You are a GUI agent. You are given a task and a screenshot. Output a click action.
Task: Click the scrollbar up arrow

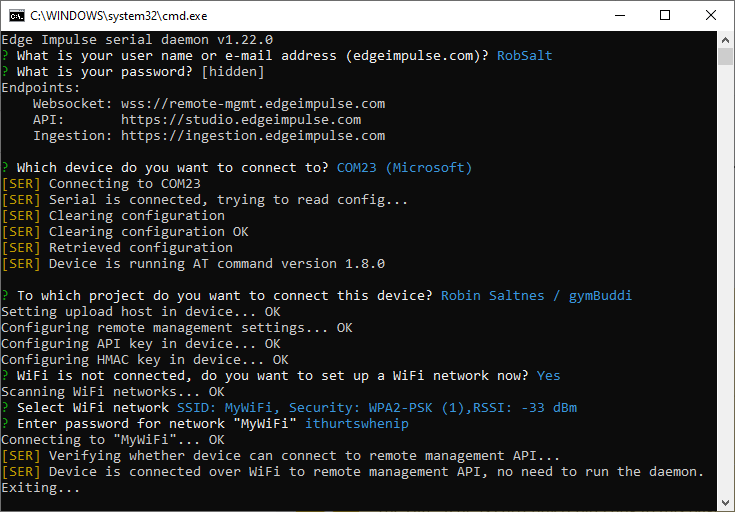coord(726,39)
